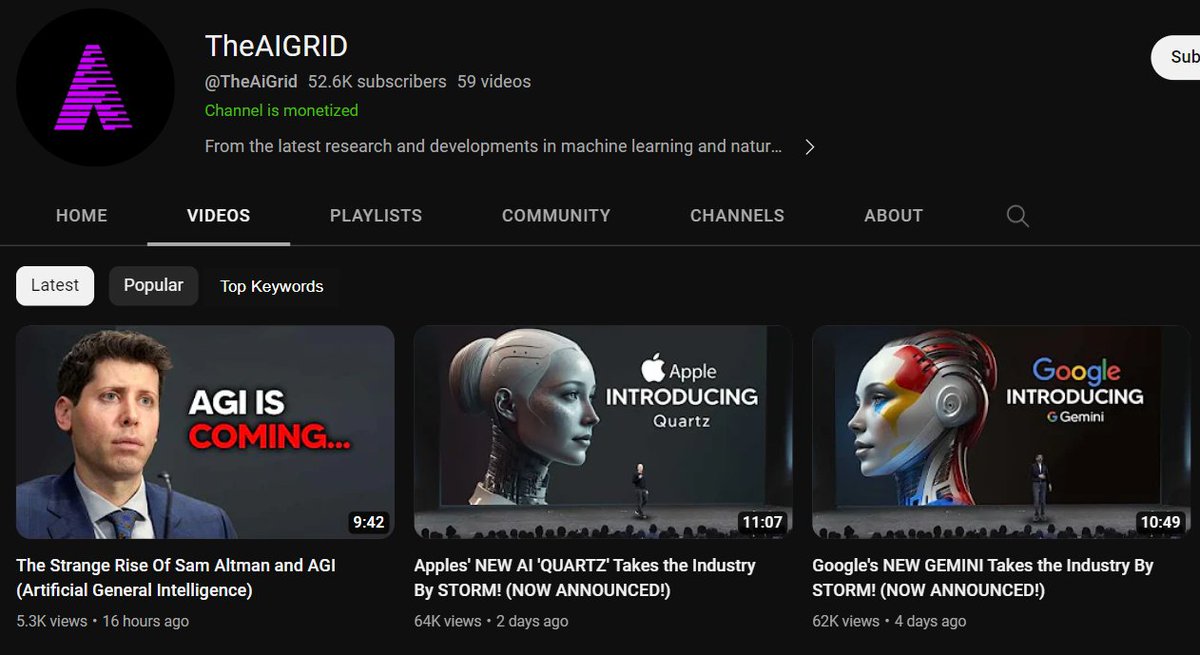Go to the COMMUNITY tab
The image size is (1200, 655).
(556, 216)
